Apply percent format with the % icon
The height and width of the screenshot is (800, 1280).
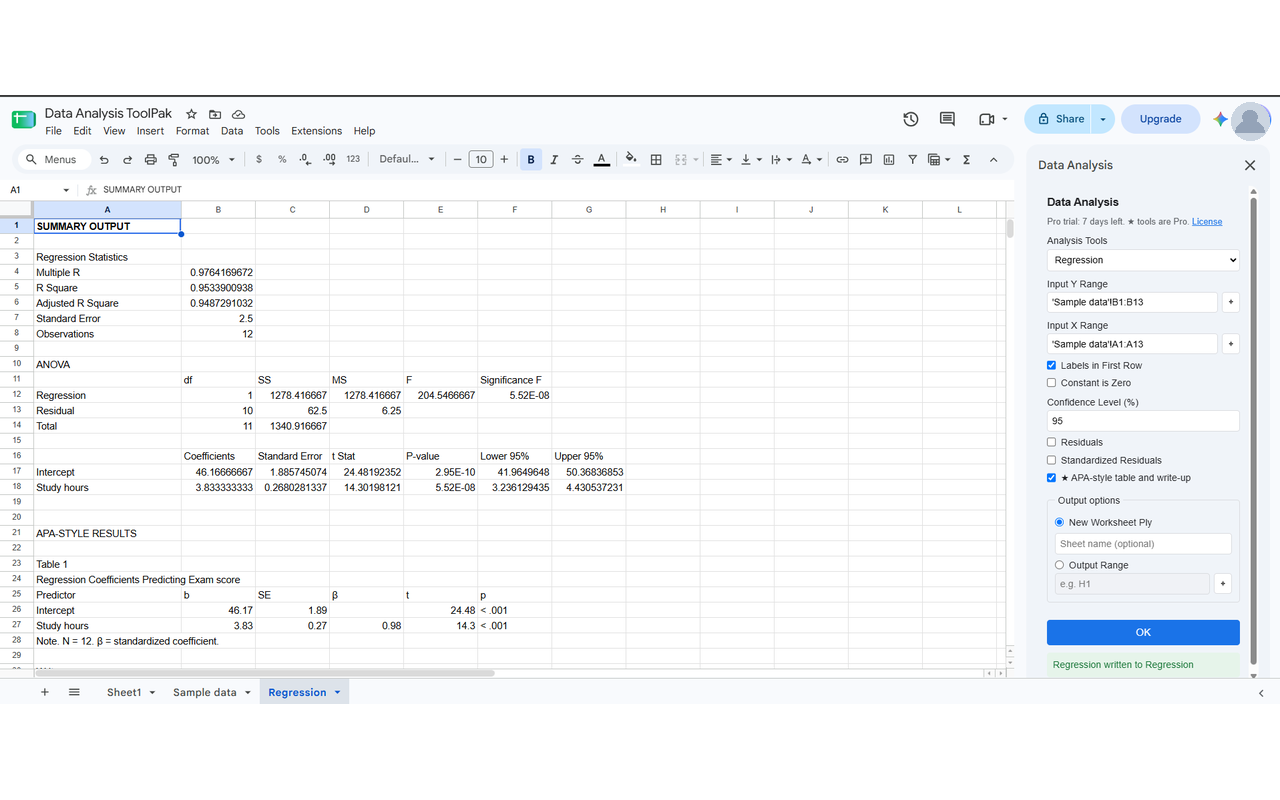[x=282, y=159]
